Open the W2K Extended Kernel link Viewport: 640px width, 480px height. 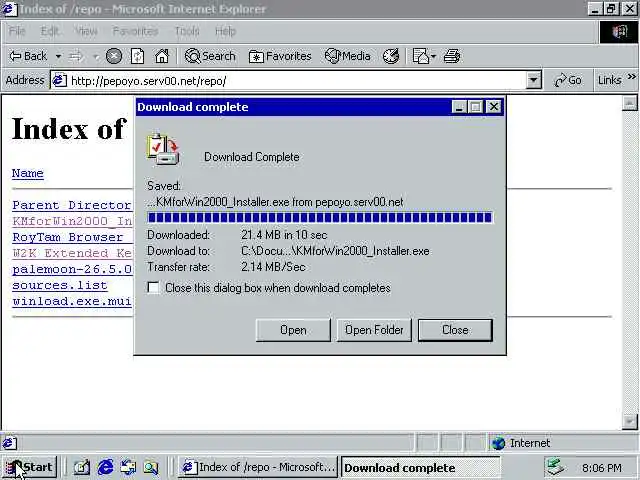coord(72,253)
